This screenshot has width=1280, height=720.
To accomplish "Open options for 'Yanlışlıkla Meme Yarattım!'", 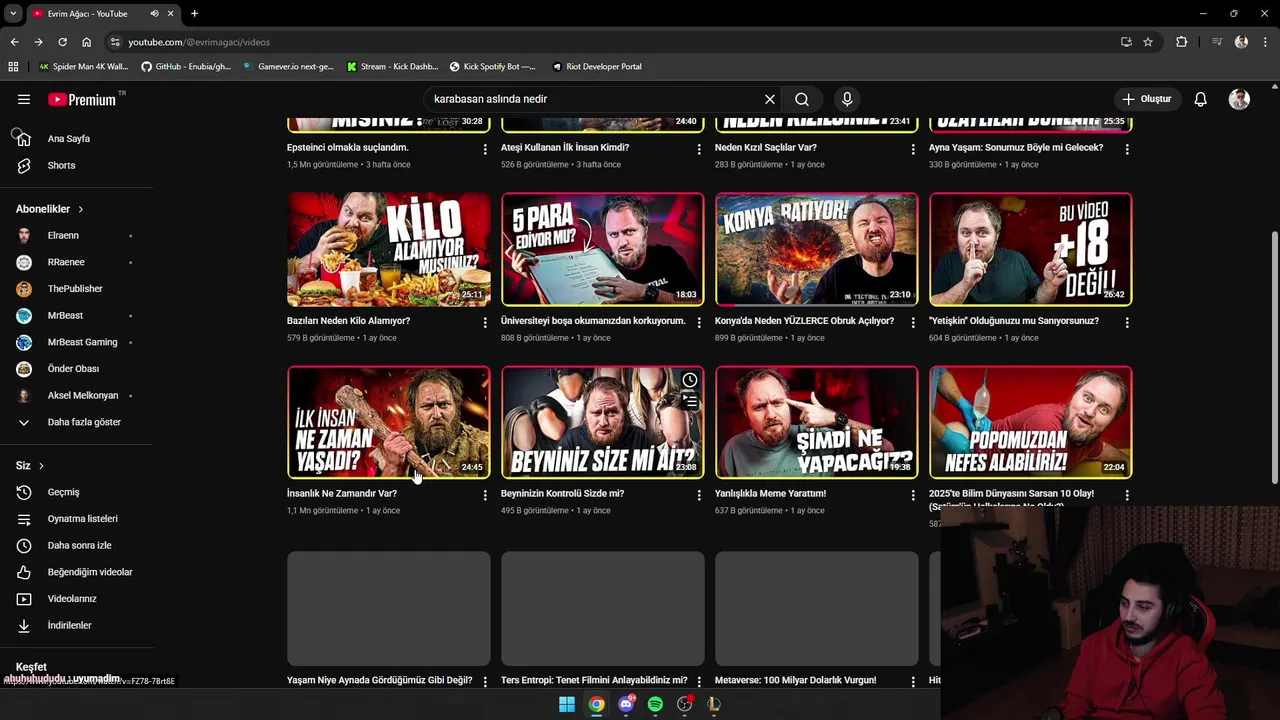I will click(913, 495).
